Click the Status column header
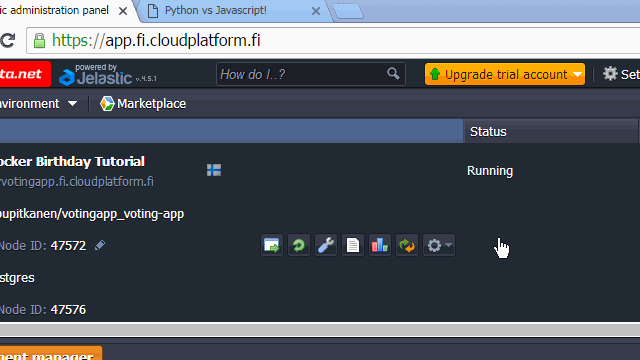The image size is (640, 360). (550, 131)
